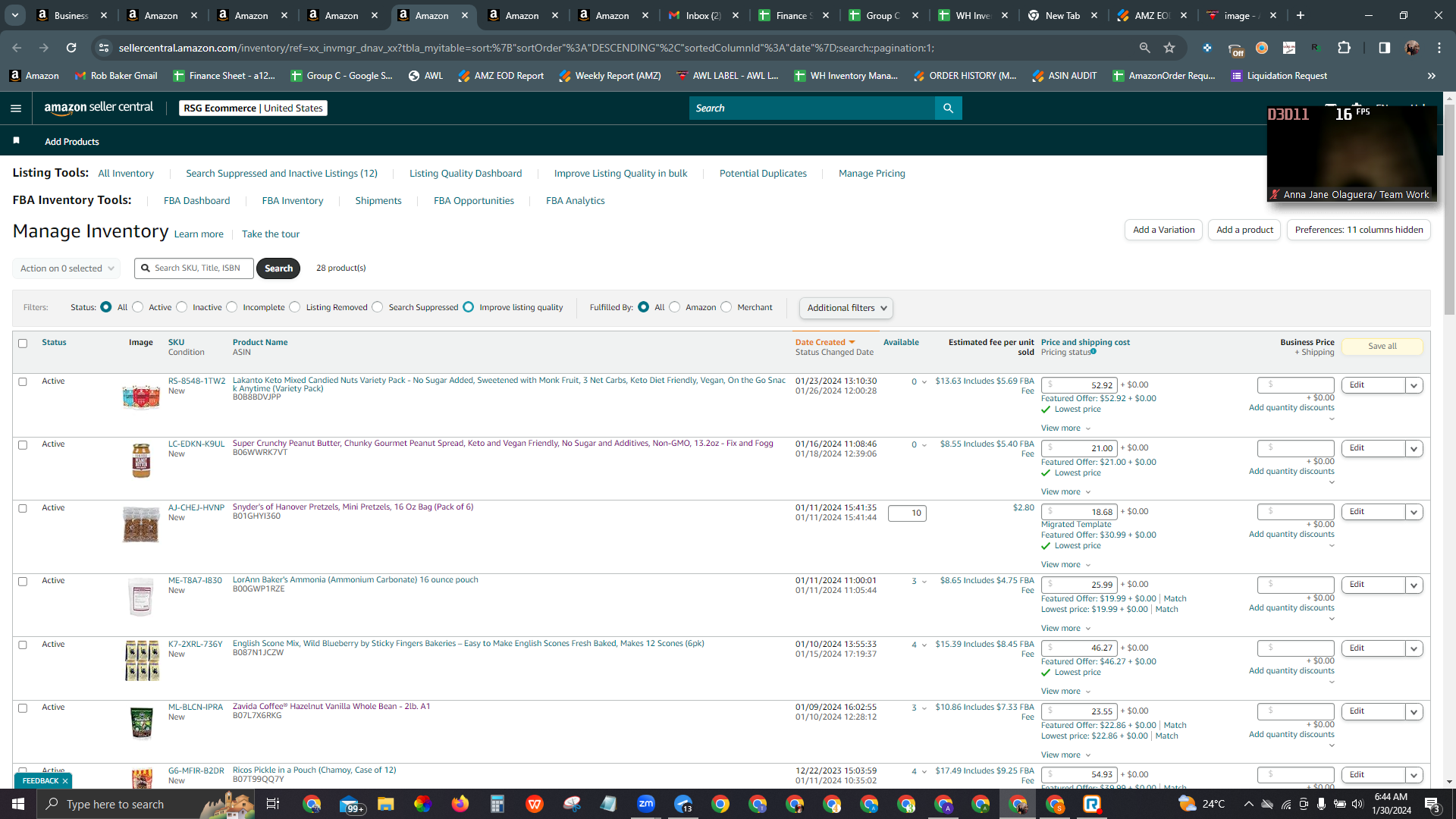Image resolution: width=1456 pixels, height=819 pixels.
Task: Select the Search Suppressed status filter
Action: 378,307
